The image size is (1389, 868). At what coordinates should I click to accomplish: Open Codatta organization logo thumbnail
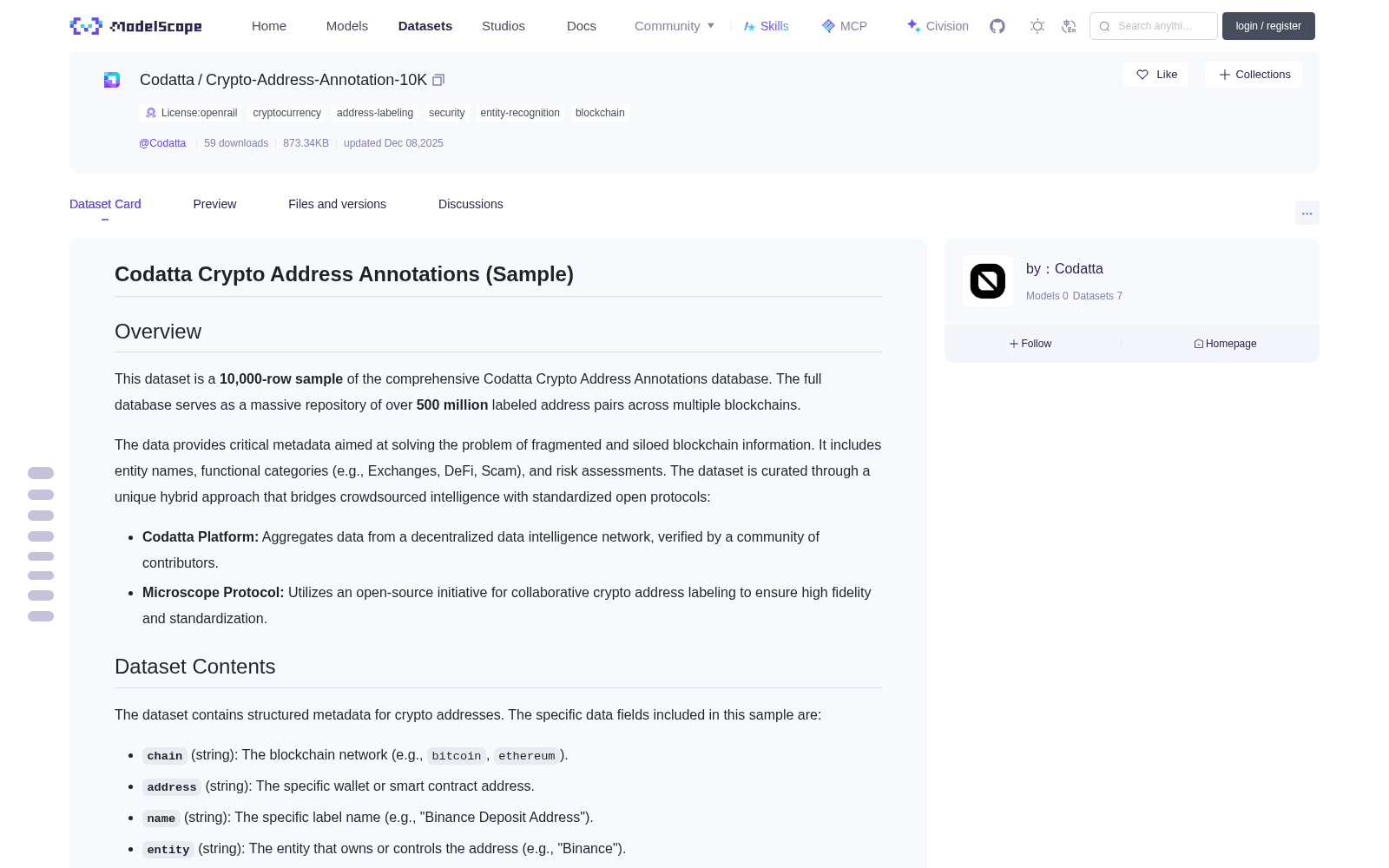(988, 281)
